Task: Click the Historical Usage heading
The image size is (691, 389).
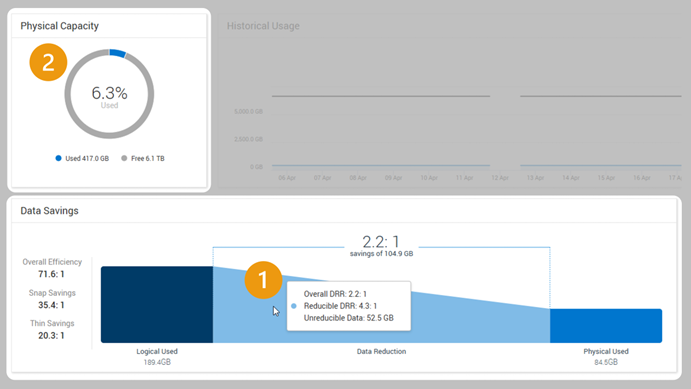Action: (263, 26)
